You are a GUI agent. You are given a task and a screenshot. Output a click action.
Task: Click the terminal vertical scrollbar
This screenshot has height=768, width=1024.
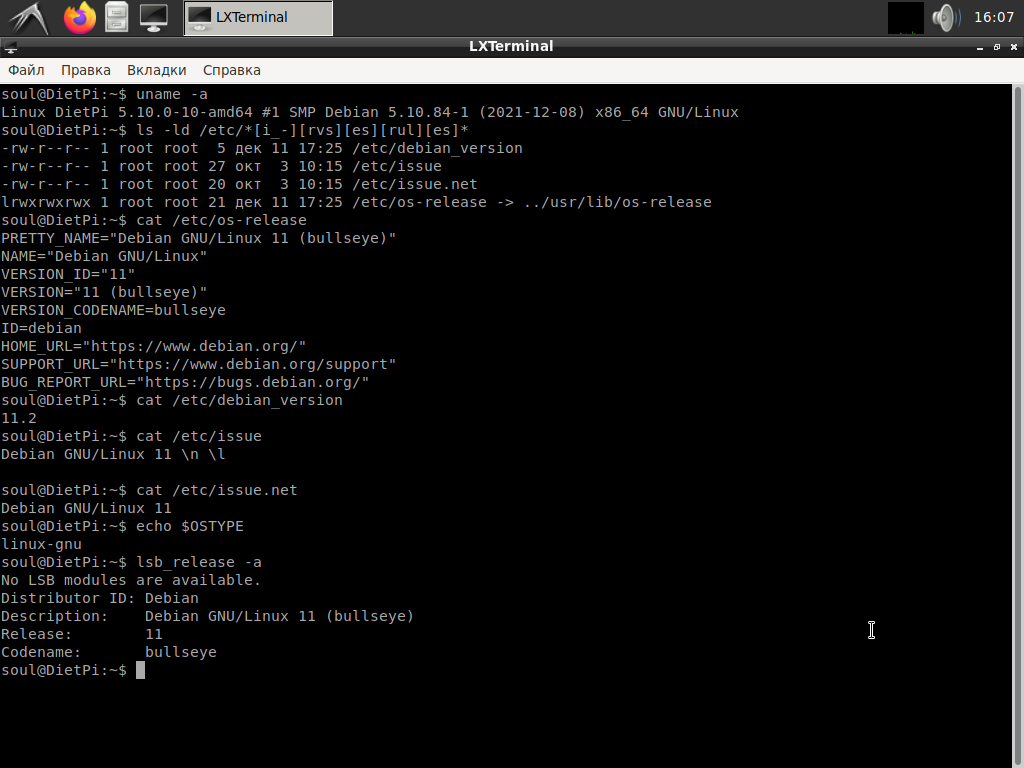click(1017, 426)
